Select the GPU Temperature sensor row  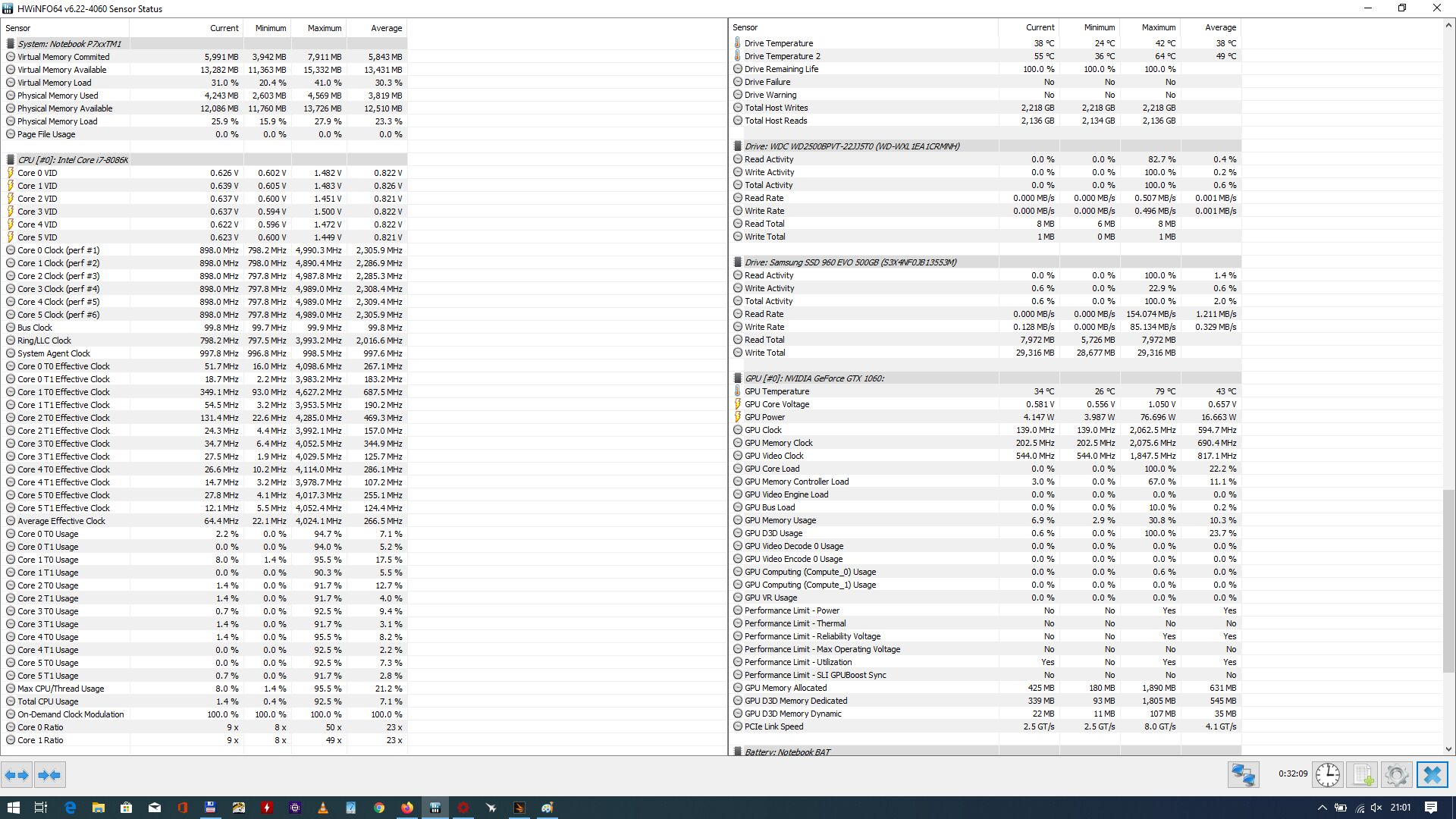point(777,391)
